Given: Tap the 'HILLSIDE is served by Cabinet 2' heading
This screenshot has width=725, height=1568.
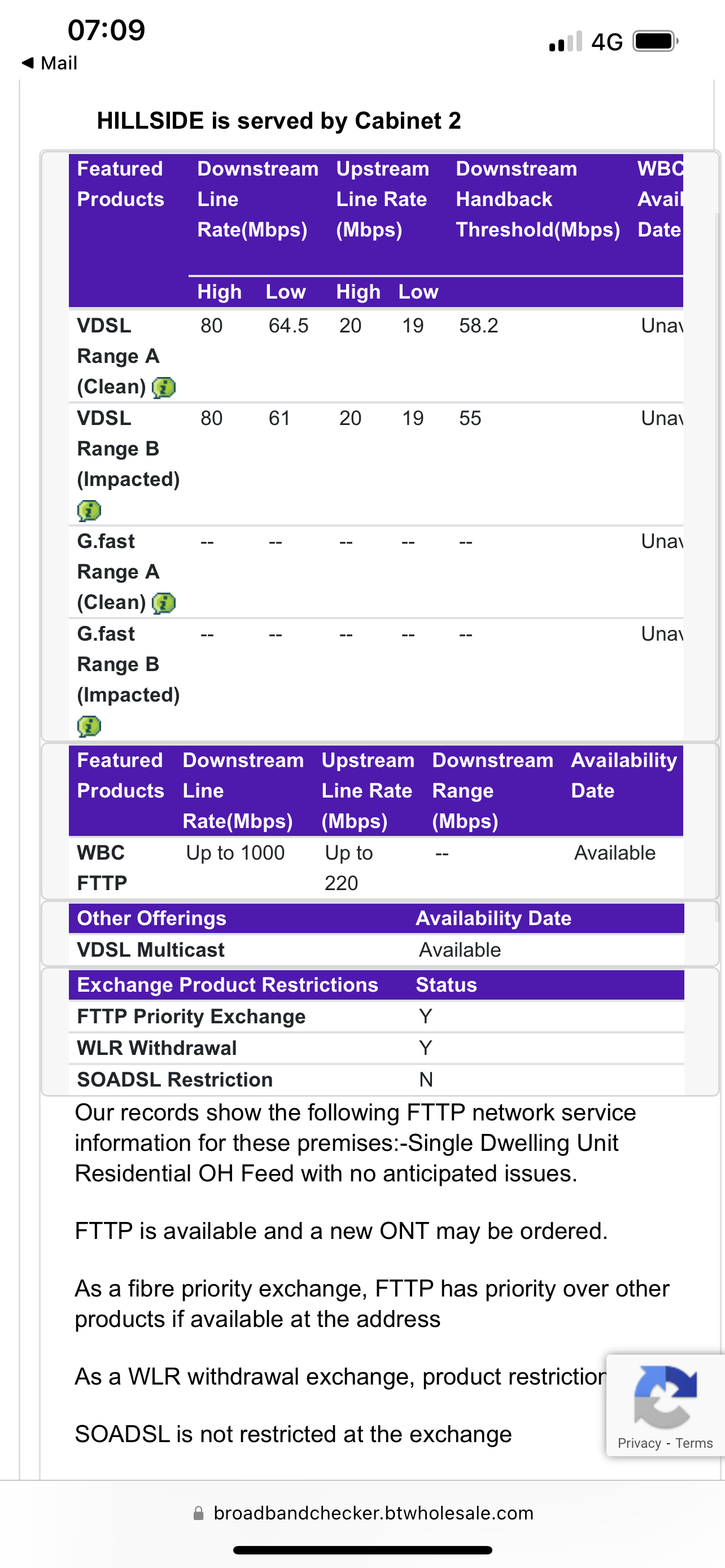Looking at the screenshot, I should 279,121.
